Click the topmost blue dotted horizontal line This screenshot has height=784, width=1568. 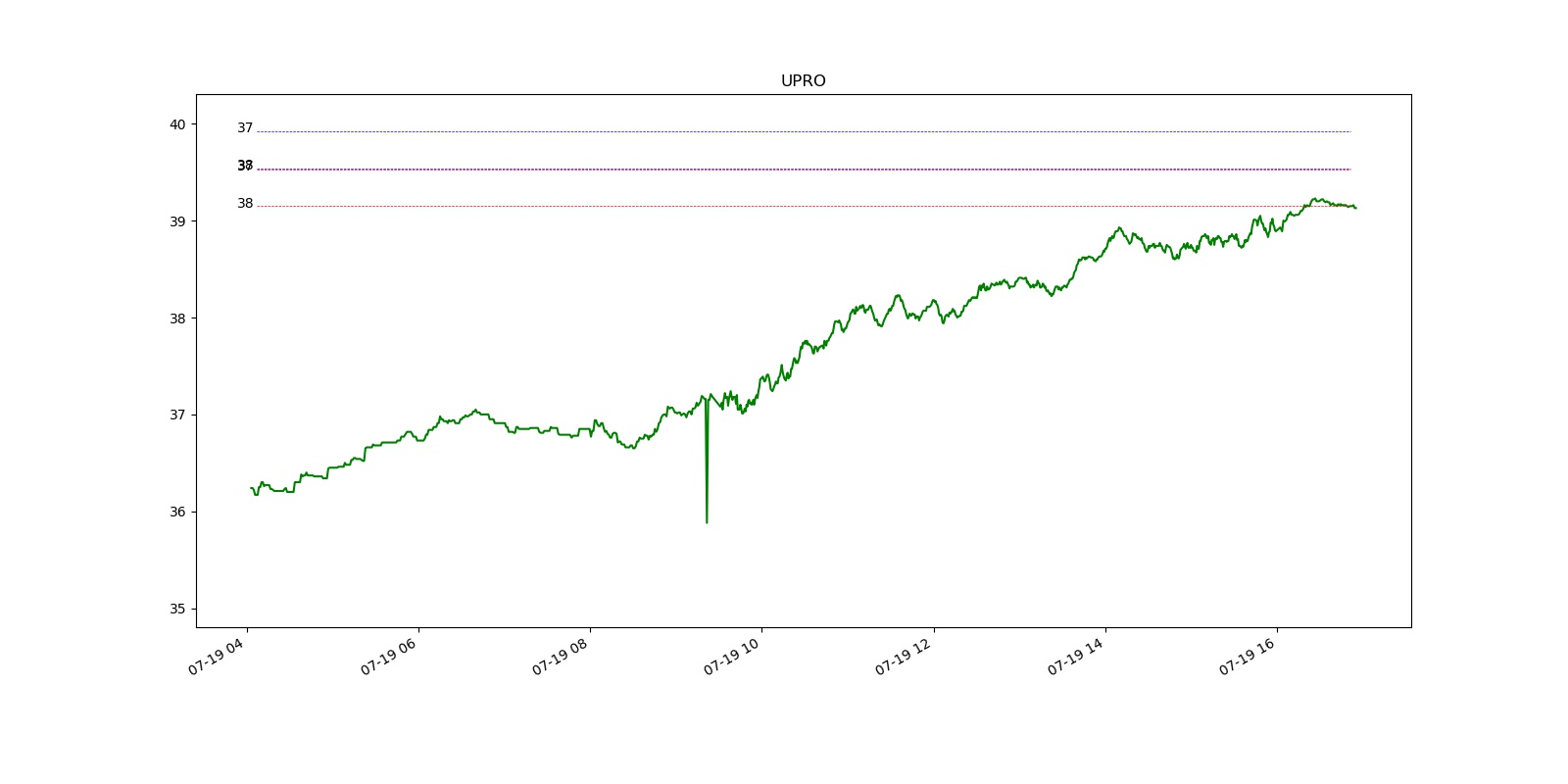point(804,131)
